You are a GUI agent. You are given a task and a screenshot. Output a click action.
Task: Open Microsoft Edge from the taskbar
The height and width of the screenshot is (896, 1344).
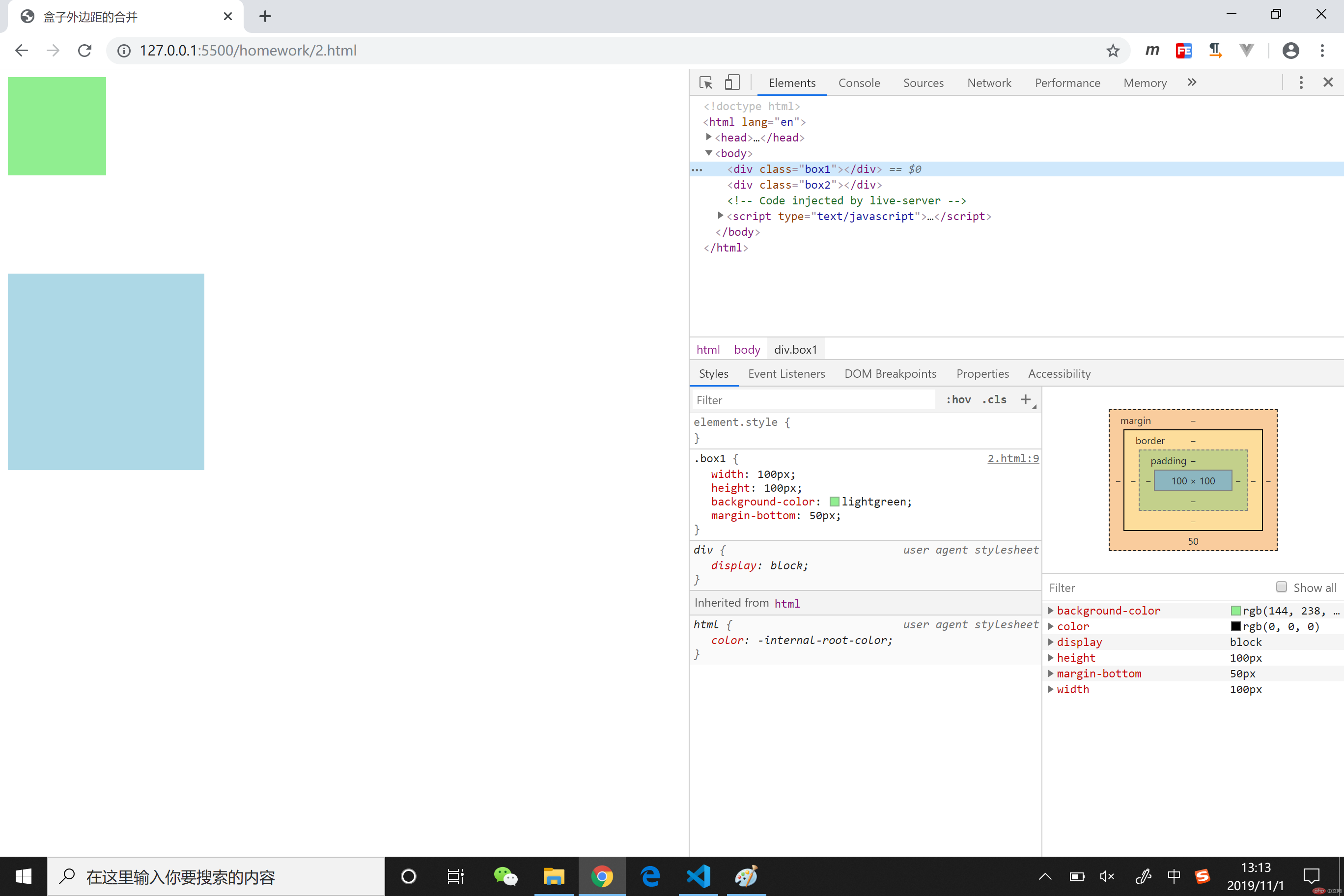pyautogui.click(x=650, y=876)
